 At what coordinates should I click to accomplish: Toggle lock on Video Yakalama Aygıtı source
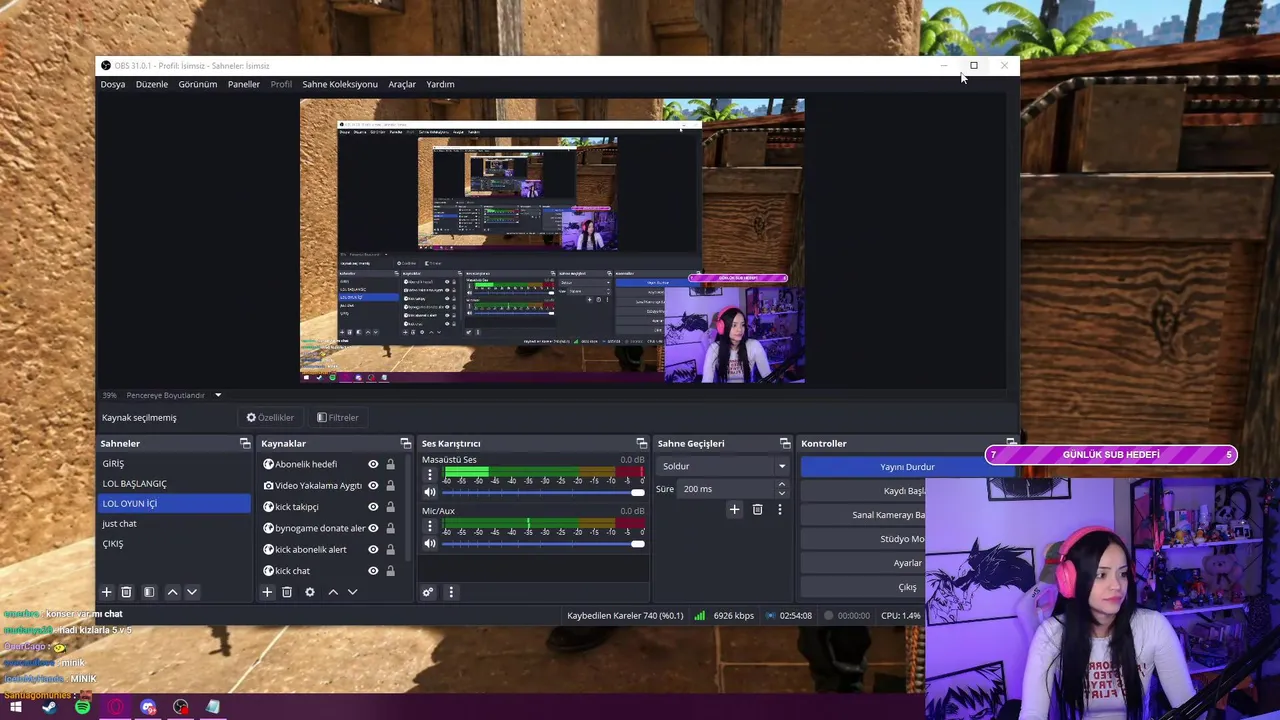tap(390, 485)
